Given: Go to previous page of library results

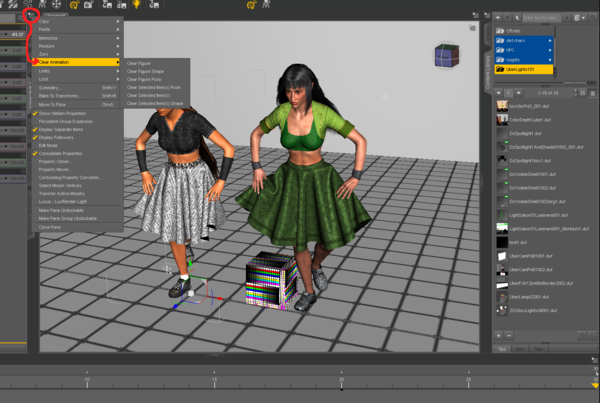Looking at the screenshot, I should (499, 93).
